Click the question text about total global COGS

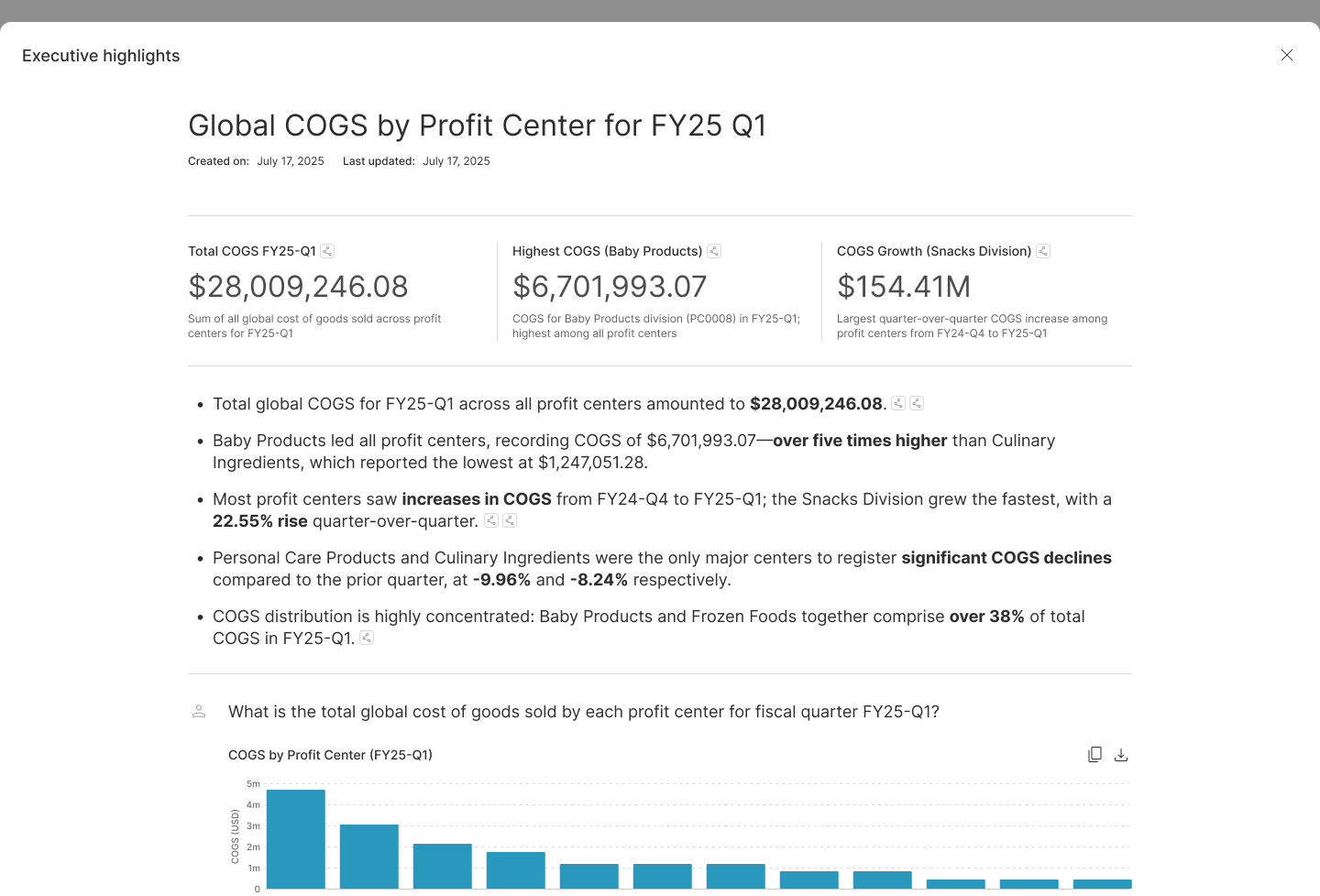pyautogui.click(x=583, y=712)
